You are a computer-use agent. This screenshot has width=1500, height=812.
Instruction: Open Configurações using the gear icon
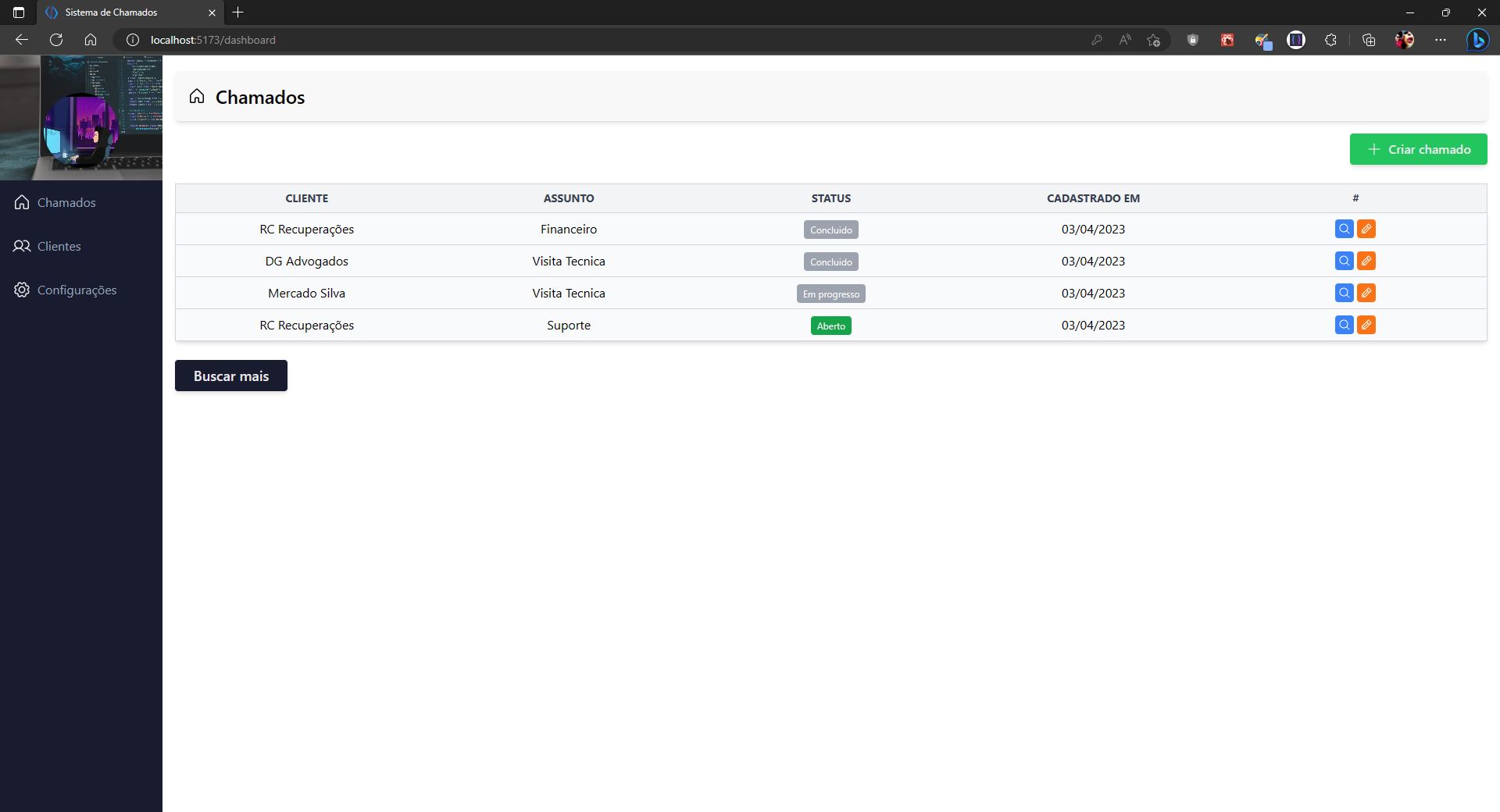click(x=21, y=290)
